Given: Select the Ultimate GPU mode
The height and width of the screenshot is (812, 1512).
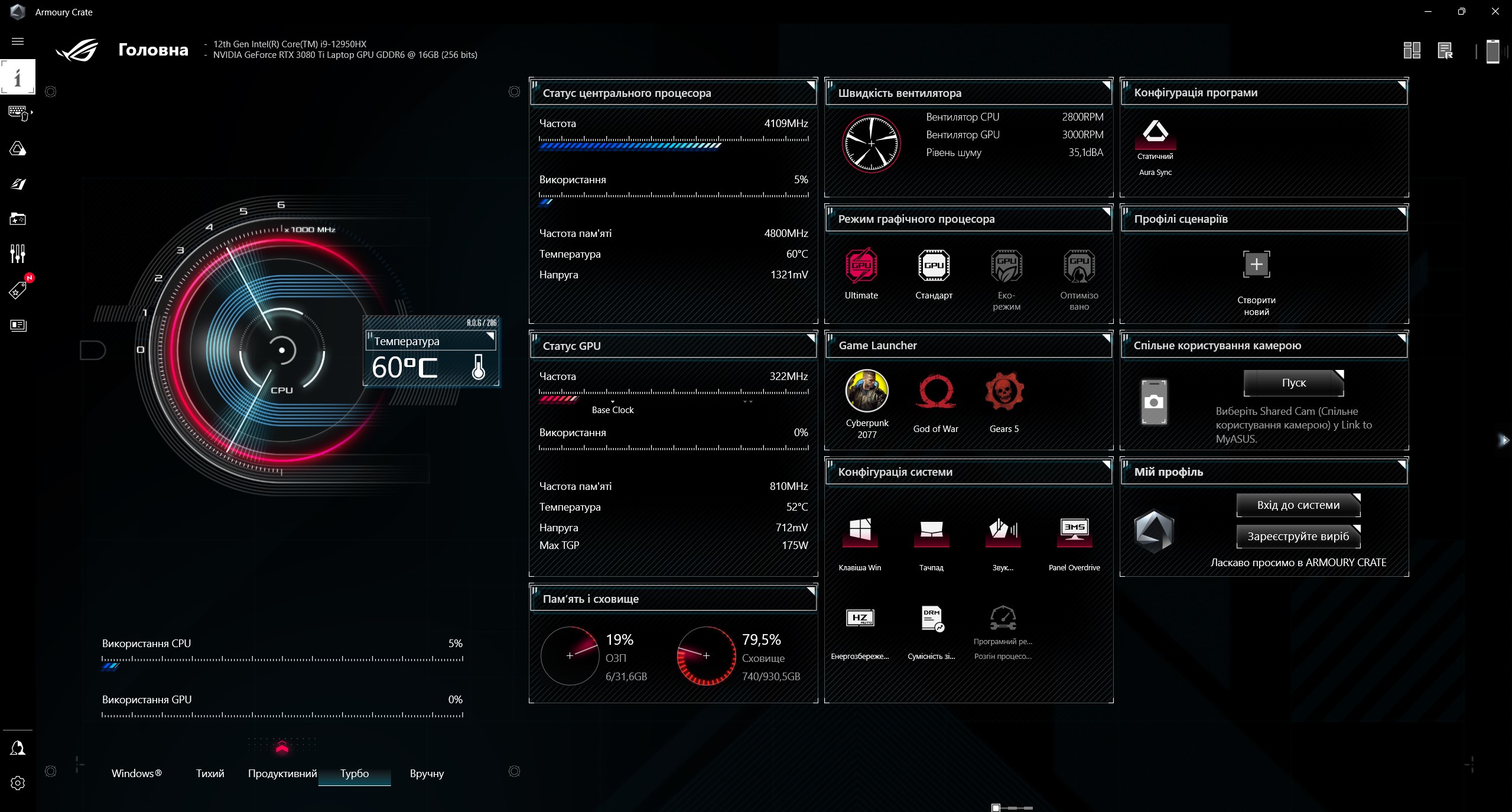Looking at the screenshot, I should pos(861,267).
